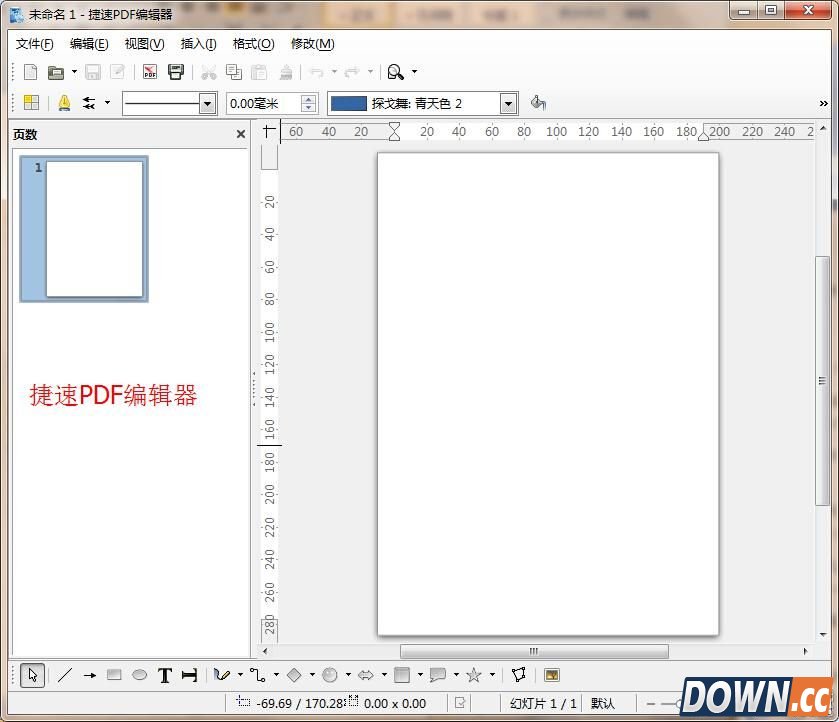Open the file with the Open icon
Image resolution: width=839 pixels, height=722 pixels.
58,71
